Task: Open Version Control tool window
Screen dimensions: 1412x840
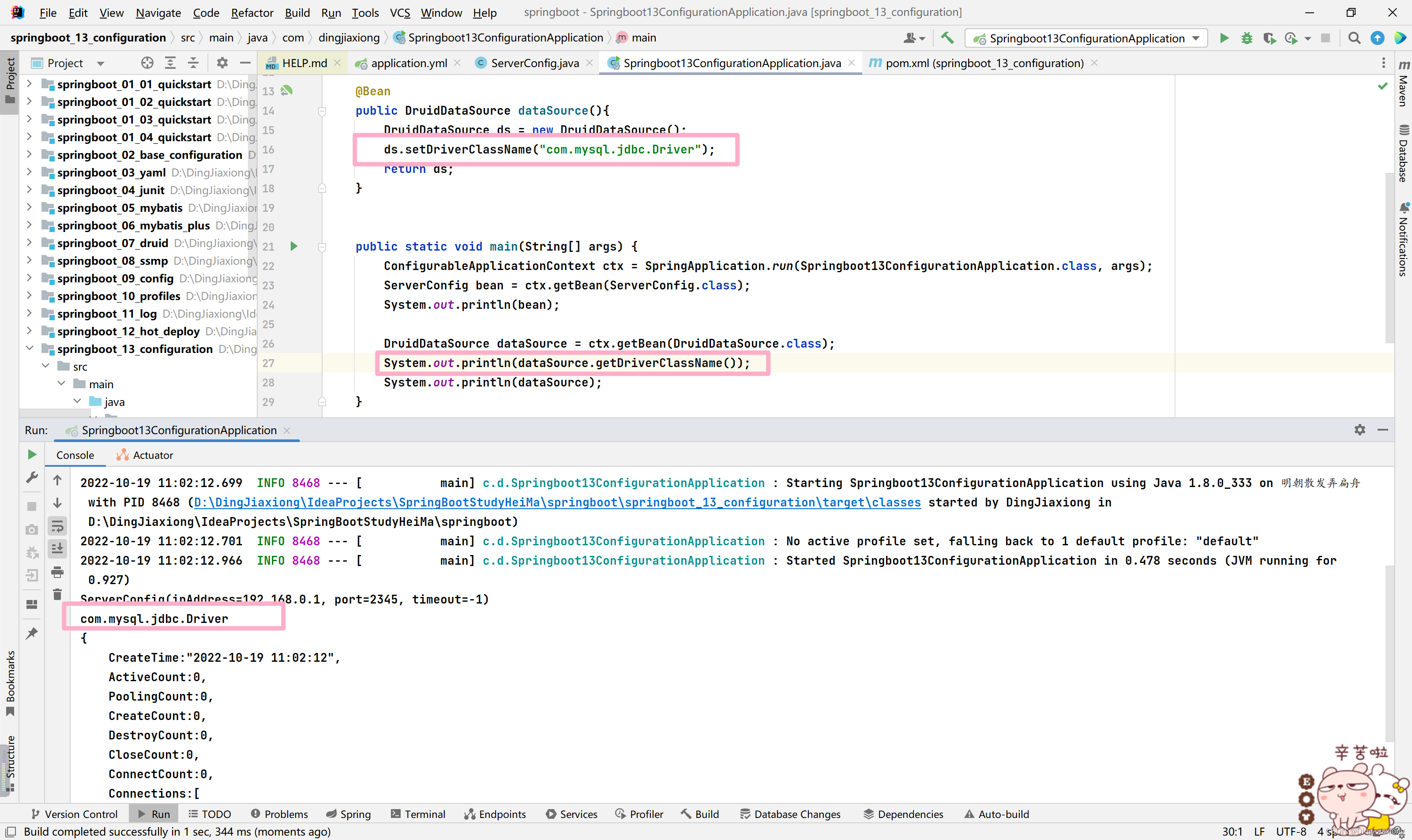Action: coord(75,814)
